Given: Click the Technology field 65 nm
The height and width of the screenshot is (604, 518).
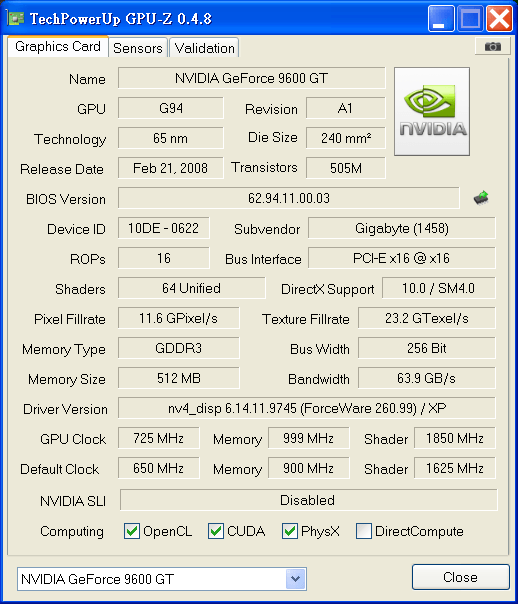Looking at the screenshot, I should point(171,138).
